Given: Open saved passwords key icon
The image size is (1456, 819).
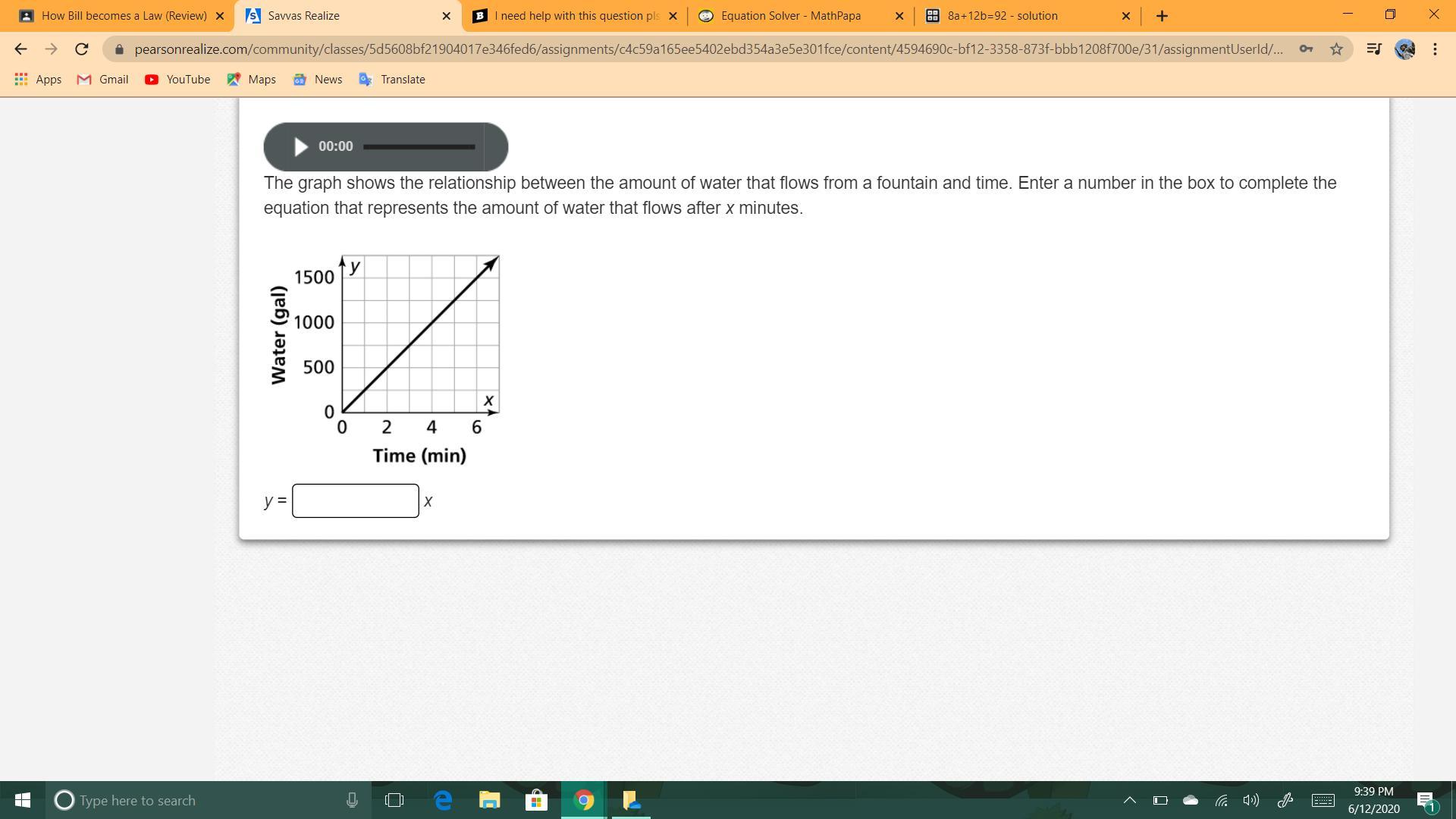Looking at the screenshot, I should pyautogui.click(x=1306, y=49).
